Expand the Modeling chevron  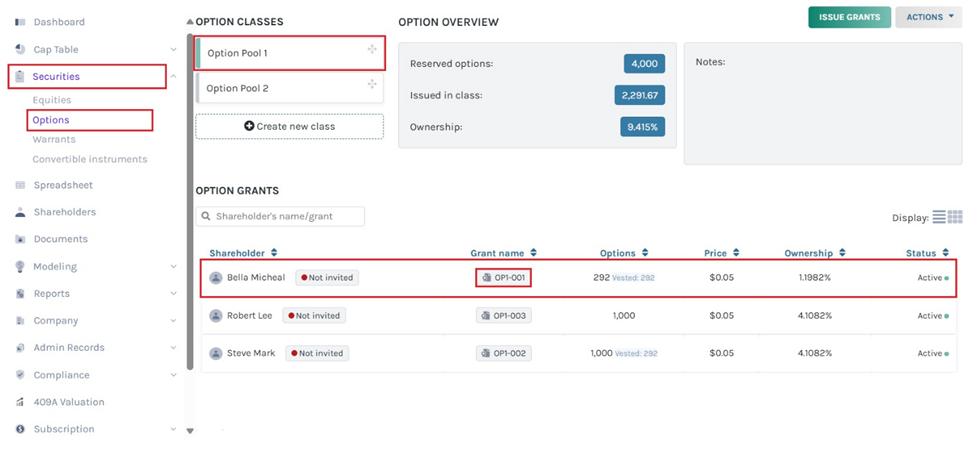pos(173,266)
